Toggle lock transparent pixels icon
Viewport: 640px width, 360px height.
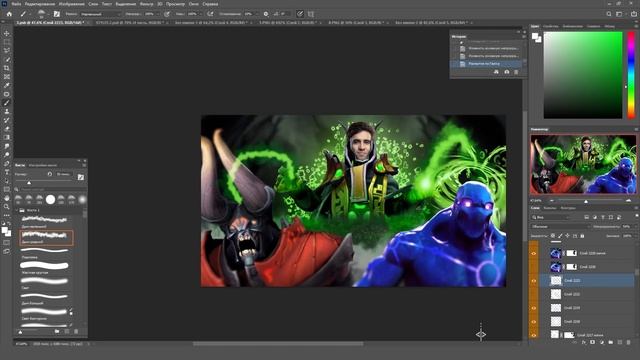pos(553,236)
